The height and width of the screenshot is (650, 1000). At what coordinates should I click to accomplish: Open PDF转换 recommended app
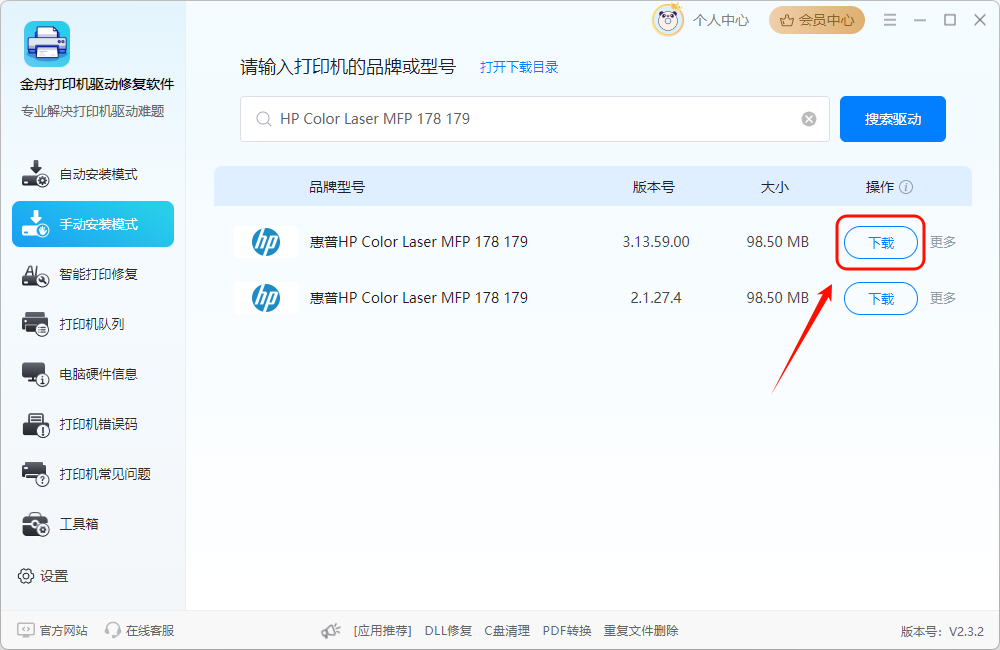pyautogui.click(x=567, y=631)
